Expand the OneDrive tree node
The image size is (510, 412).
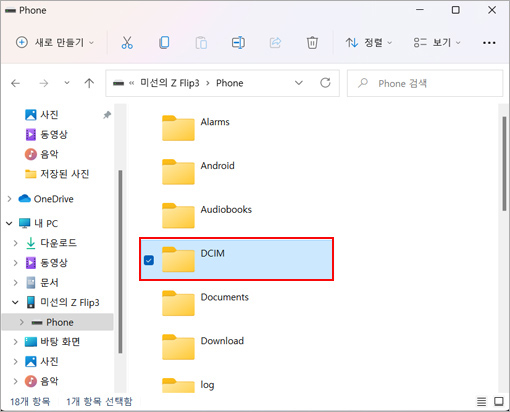tap(9, 199)
